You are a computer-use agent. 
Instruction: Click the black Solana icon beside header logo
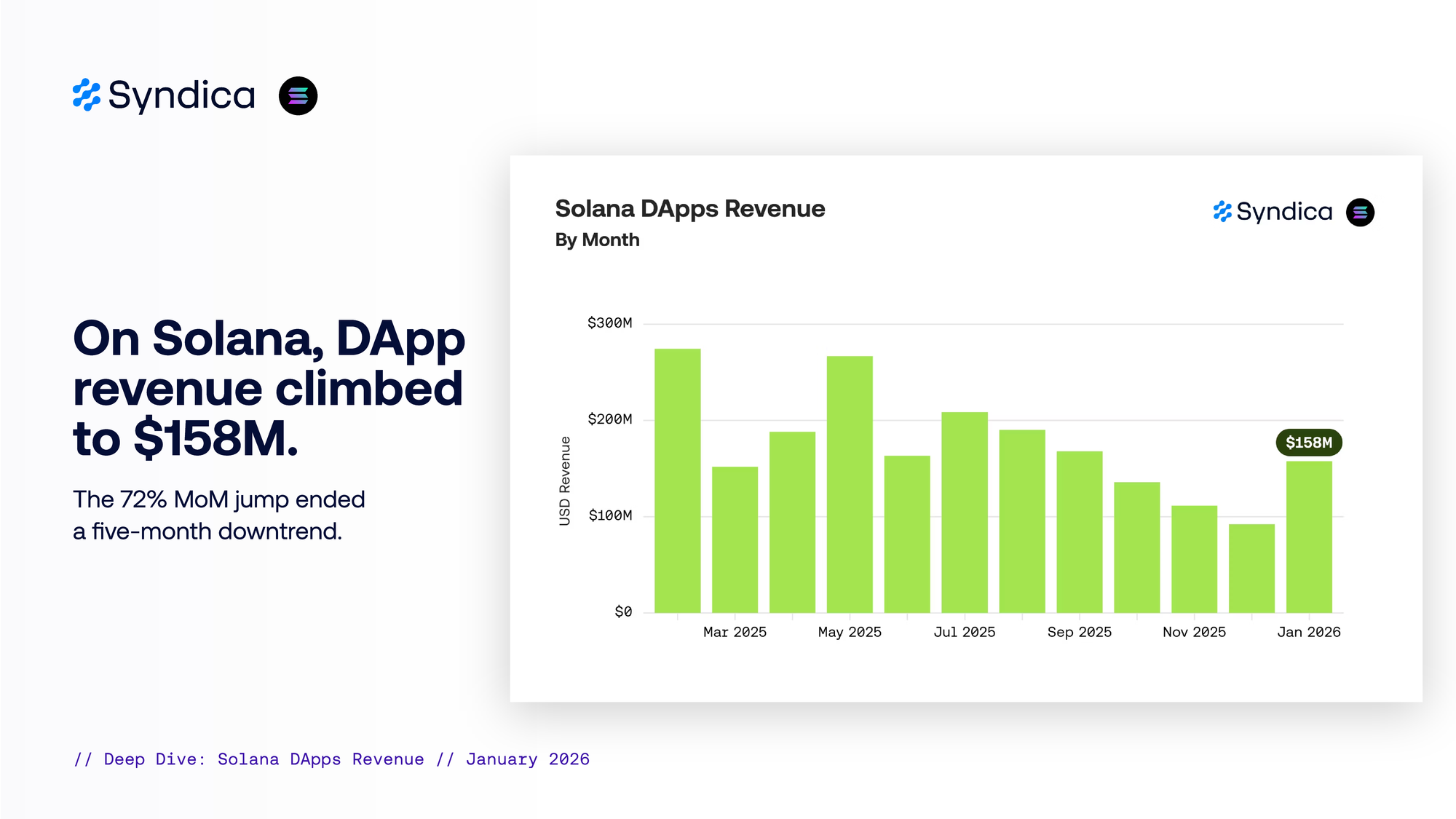298,95
